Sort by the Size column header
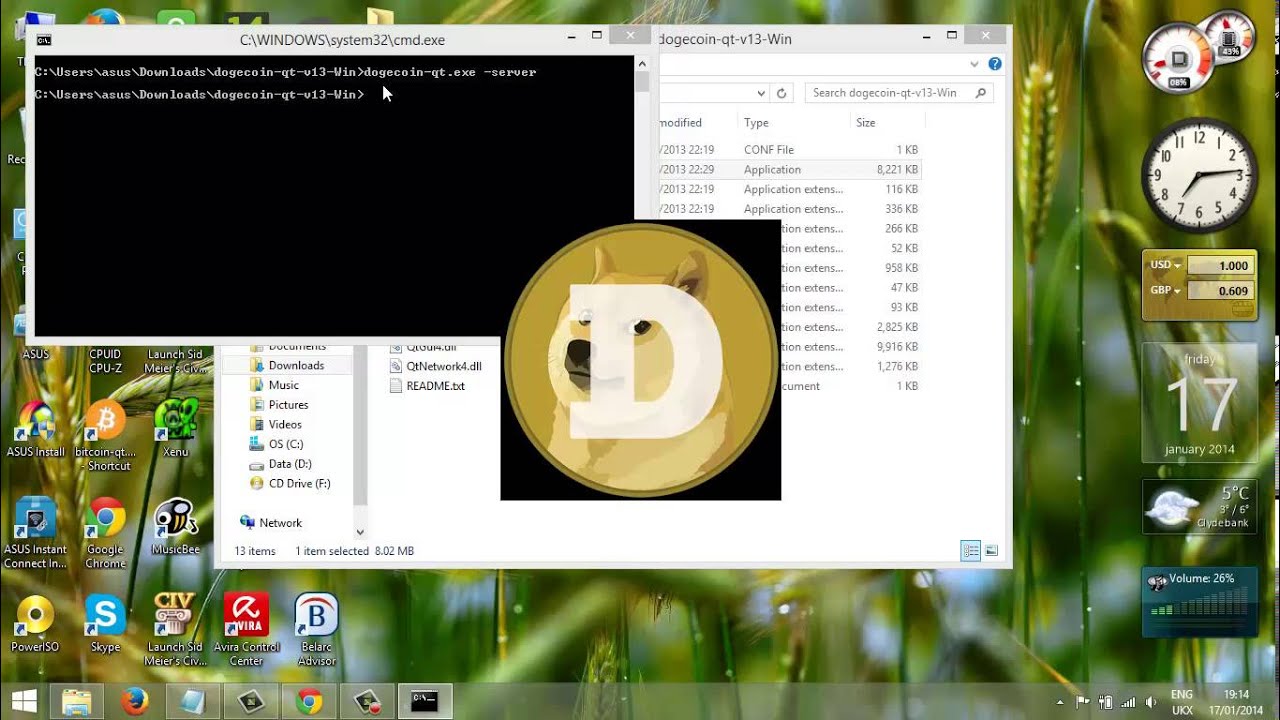Screen dimensions: 1280x720 (865, 123)
